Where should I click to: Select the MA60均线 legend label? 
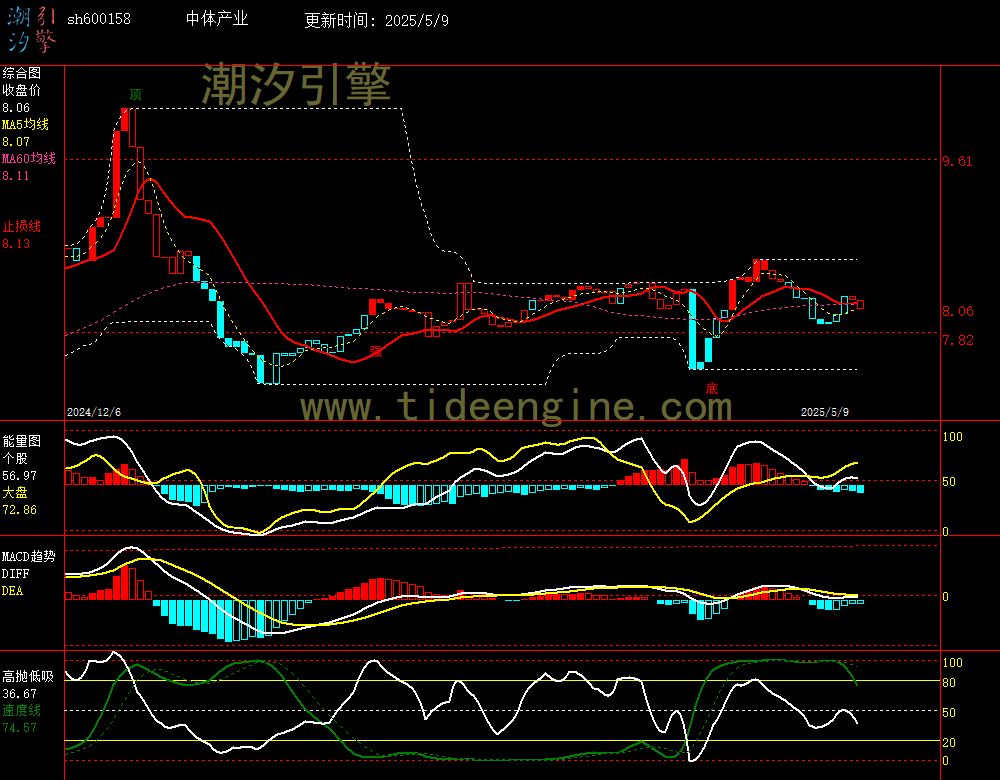[x=29, y=158]
